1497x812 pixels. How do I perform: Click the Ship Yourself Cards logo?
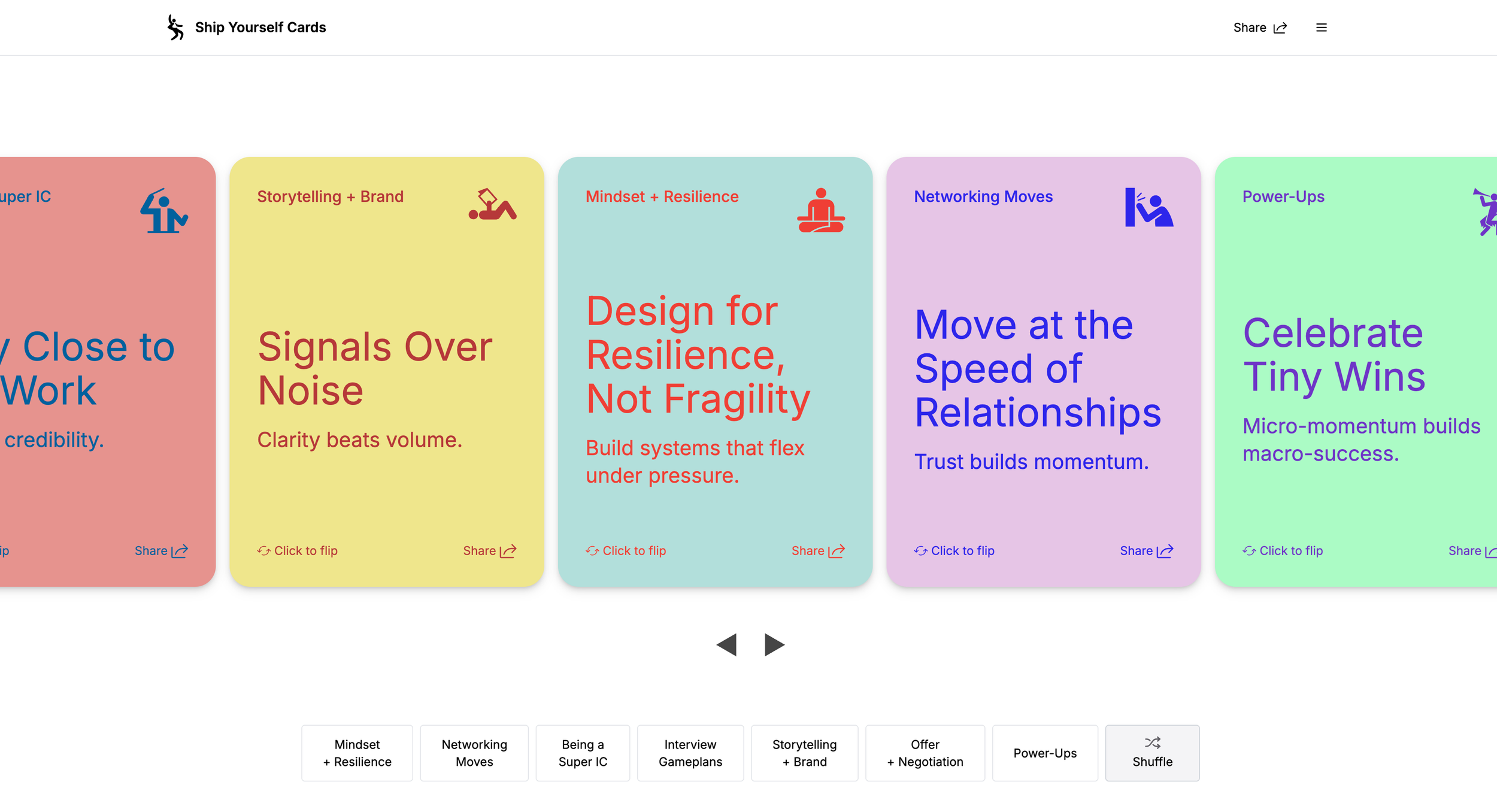click(175, 28)
